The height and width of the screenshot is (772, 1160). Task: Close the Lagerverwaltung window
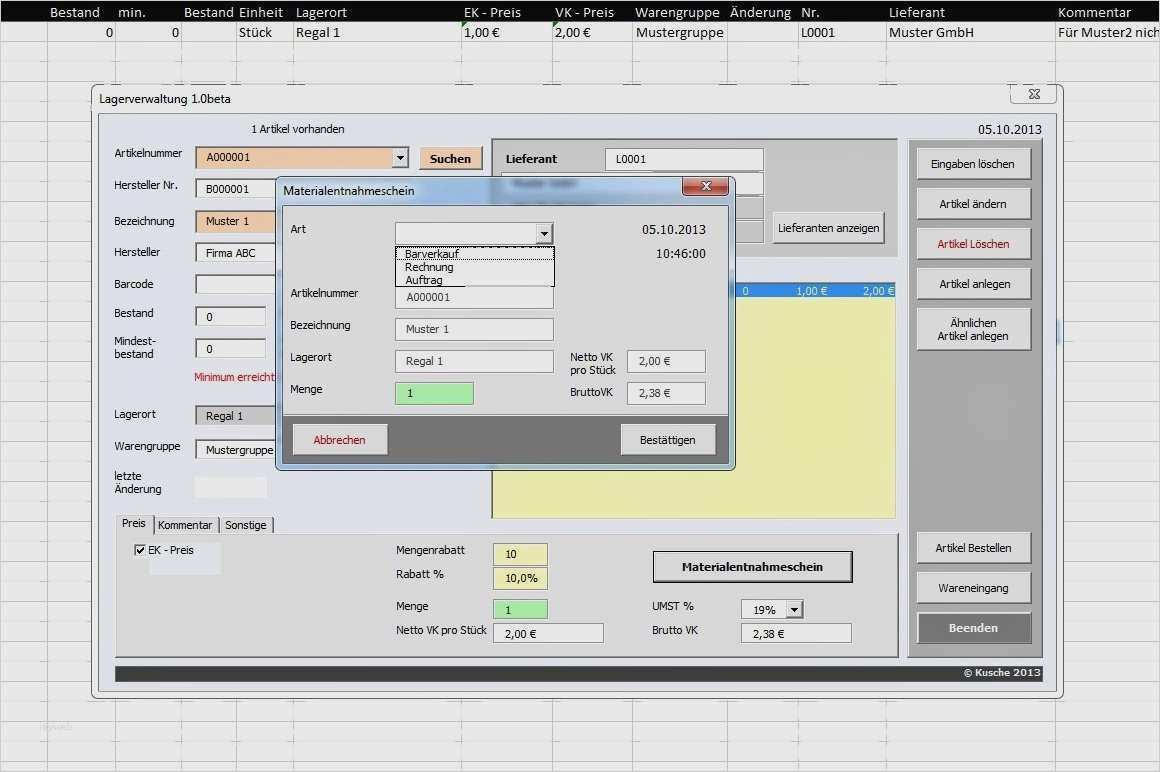tap(1033, 94)
